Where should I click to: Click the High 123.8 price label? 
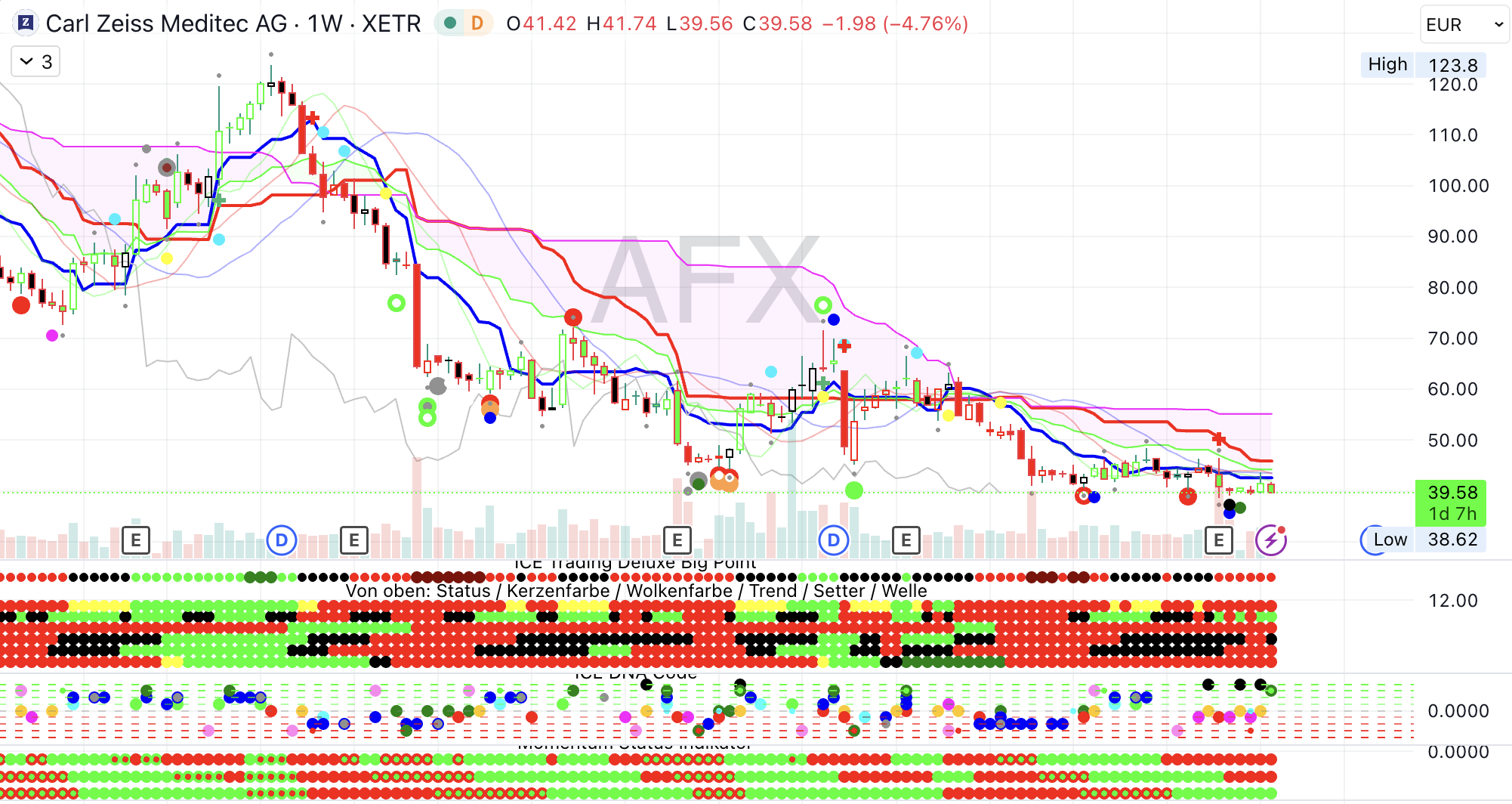click(1423, 65)
